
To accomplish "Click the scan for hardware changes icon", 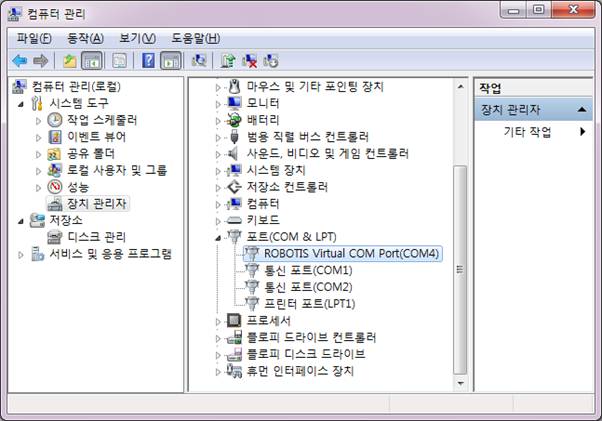I will coord(199,60).
